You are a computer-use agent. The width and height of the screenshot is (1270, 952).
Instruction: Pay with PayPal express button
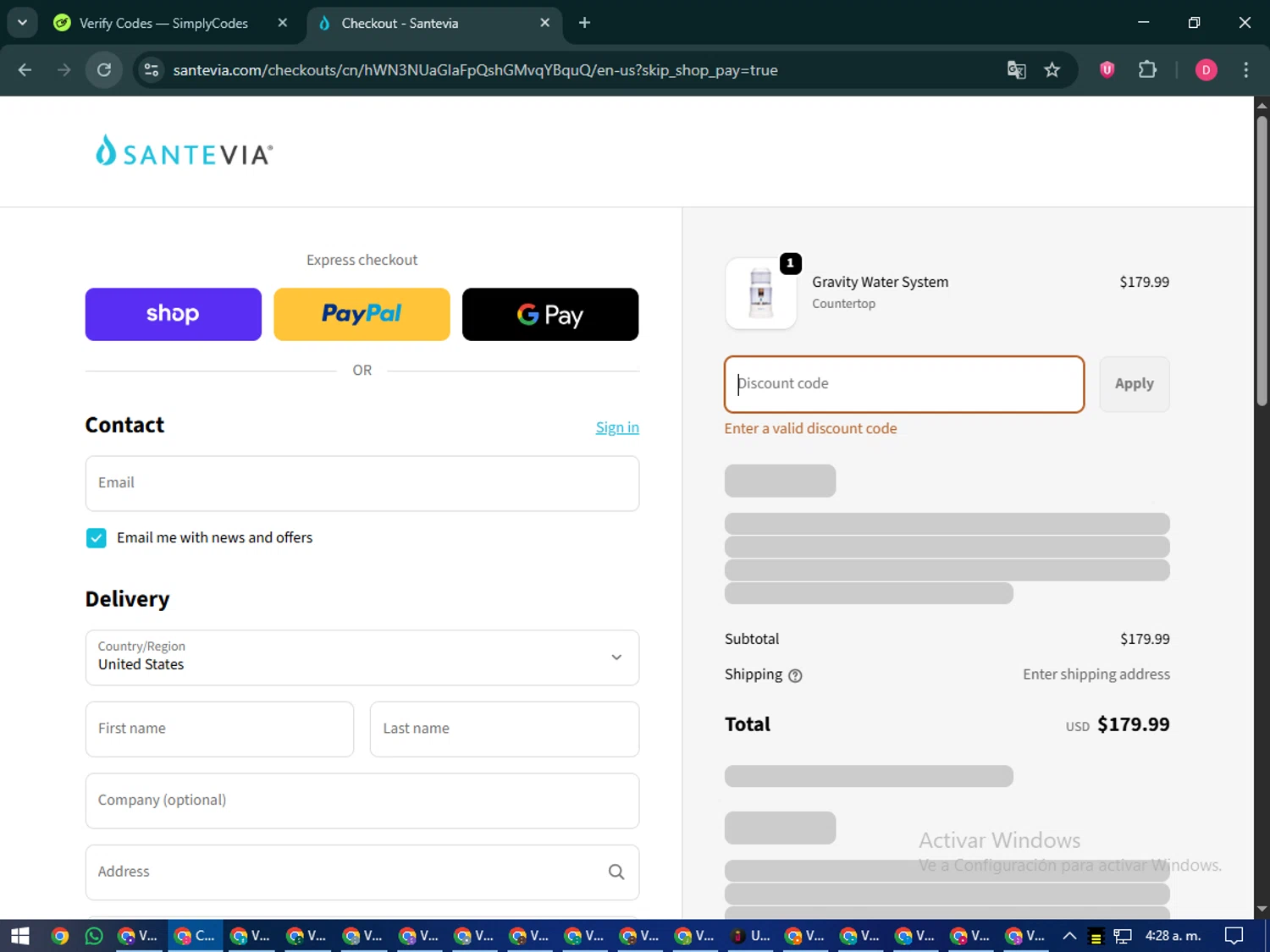click(362, 314)
